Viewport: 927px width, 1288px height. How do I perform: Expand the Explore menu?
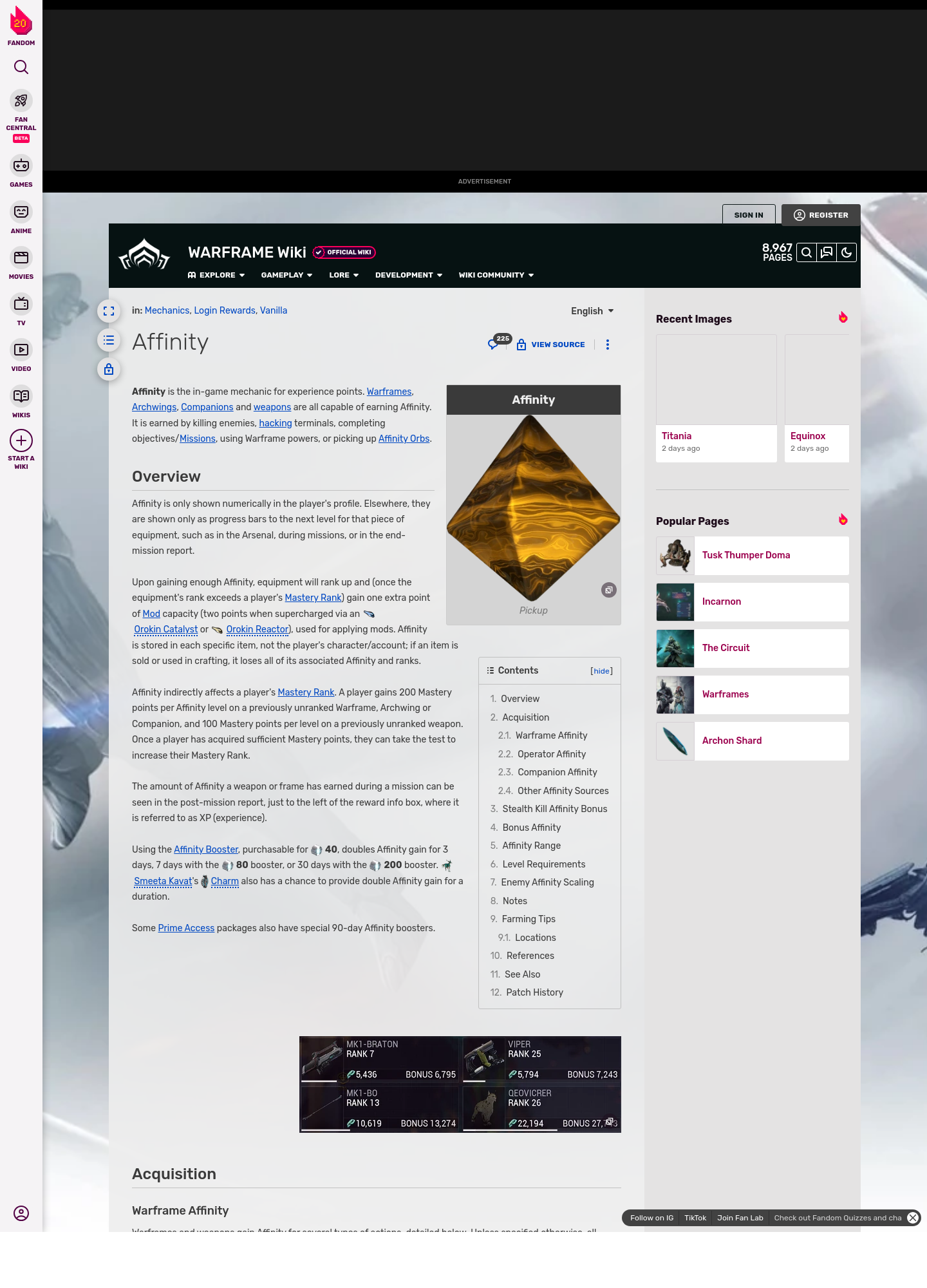[x=216, y=275]
